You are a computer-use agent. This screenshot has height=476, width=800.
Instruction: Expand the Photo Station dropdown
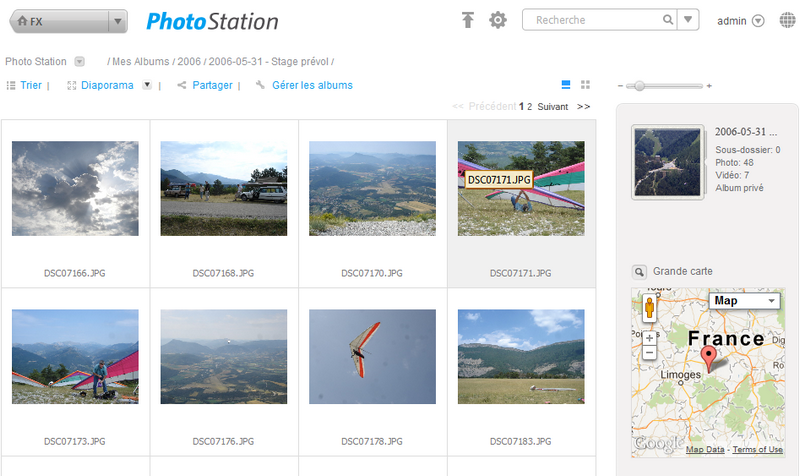[x=80, y=62]
